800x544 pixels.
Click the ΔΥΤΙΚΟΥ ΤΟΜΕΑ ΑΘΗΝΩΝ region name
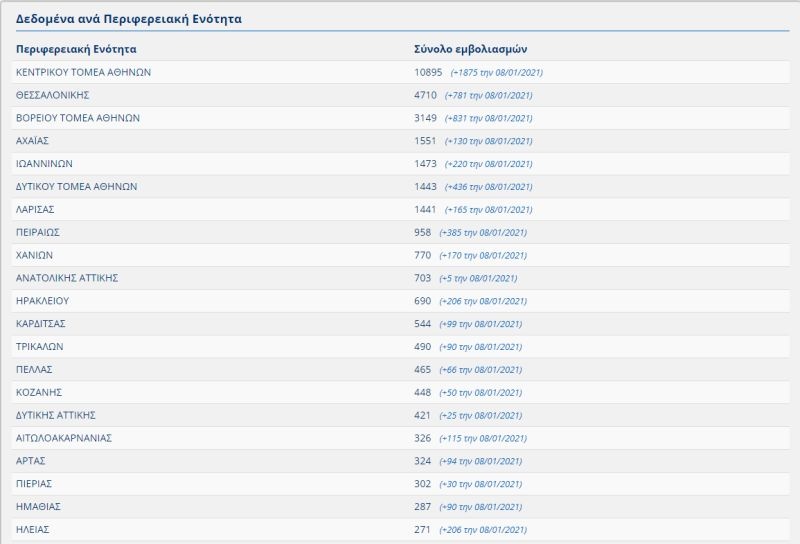pos(76,187)
